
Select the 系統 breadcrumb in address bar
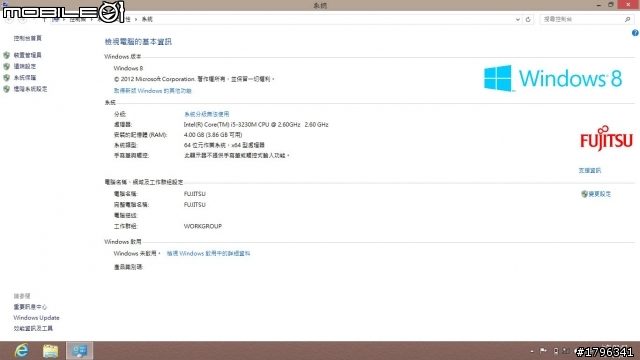click(147, 19)
